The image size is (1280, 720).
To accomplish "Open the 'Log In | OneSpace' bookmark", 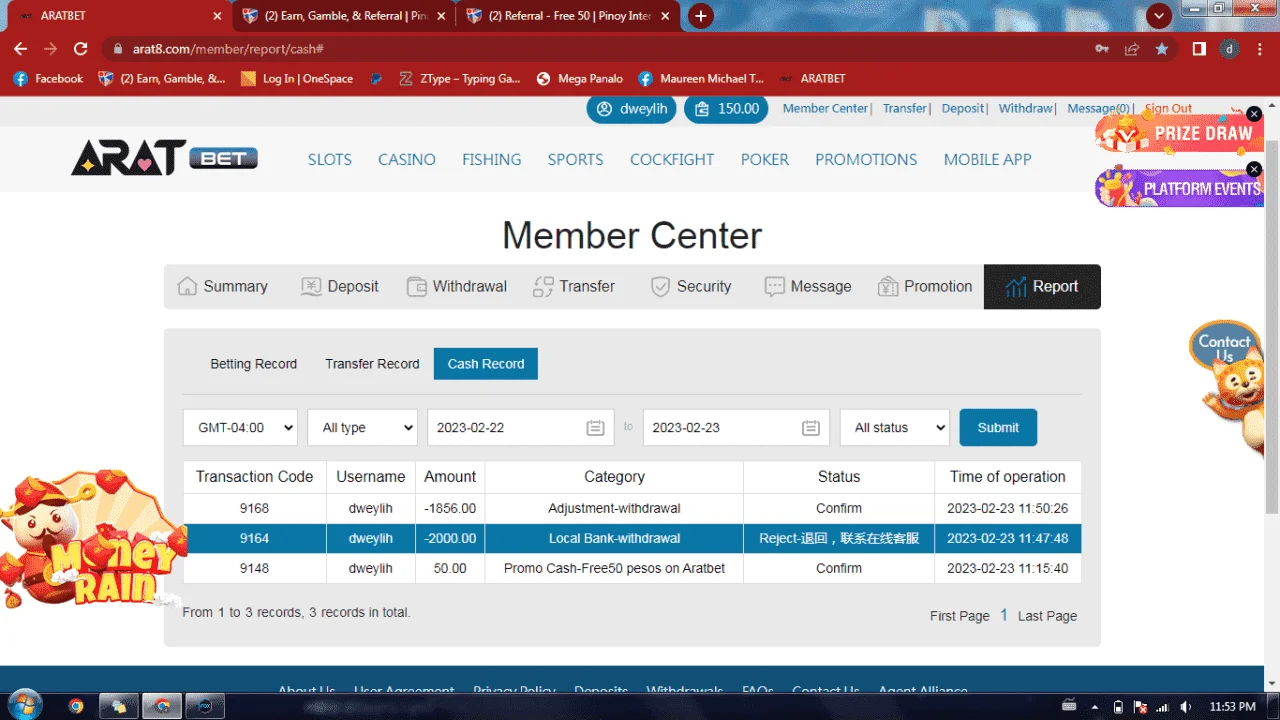I will click(297, 78).
